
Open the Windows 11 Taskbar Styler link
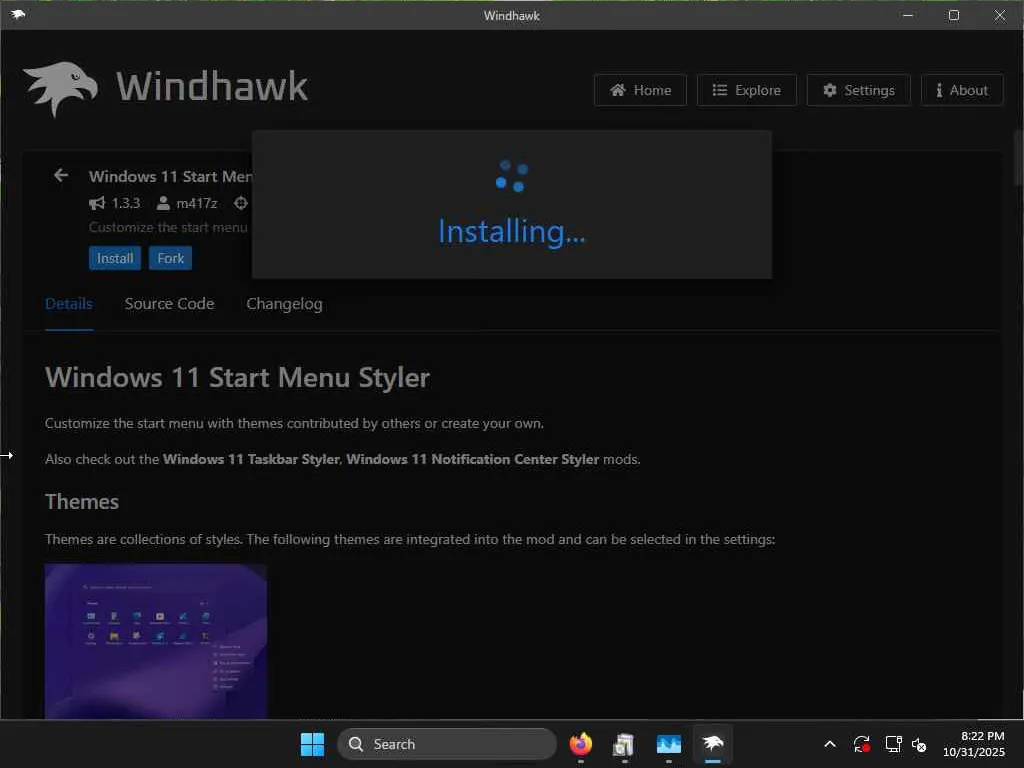click(251, 459)
